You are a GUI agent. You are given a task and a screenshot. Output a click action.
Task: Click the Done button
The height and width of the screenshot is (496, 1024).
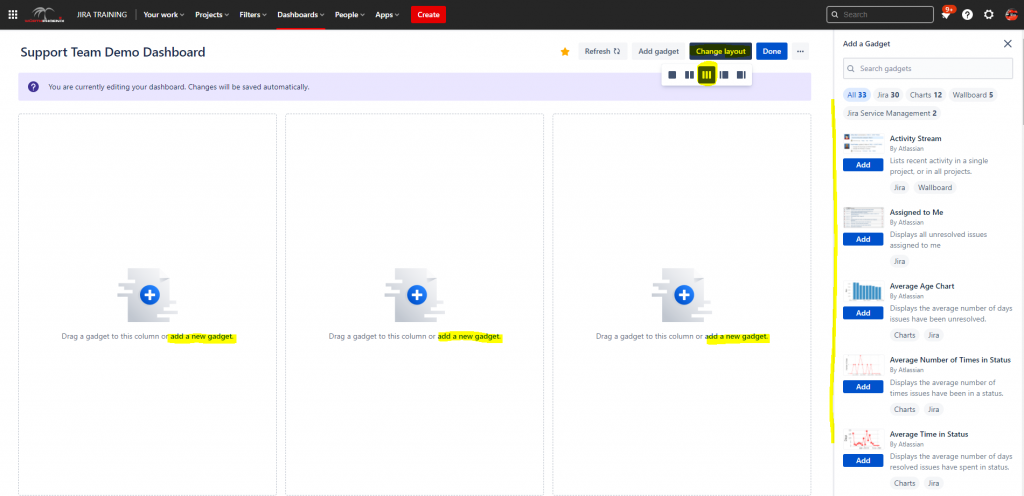point(772,52)
